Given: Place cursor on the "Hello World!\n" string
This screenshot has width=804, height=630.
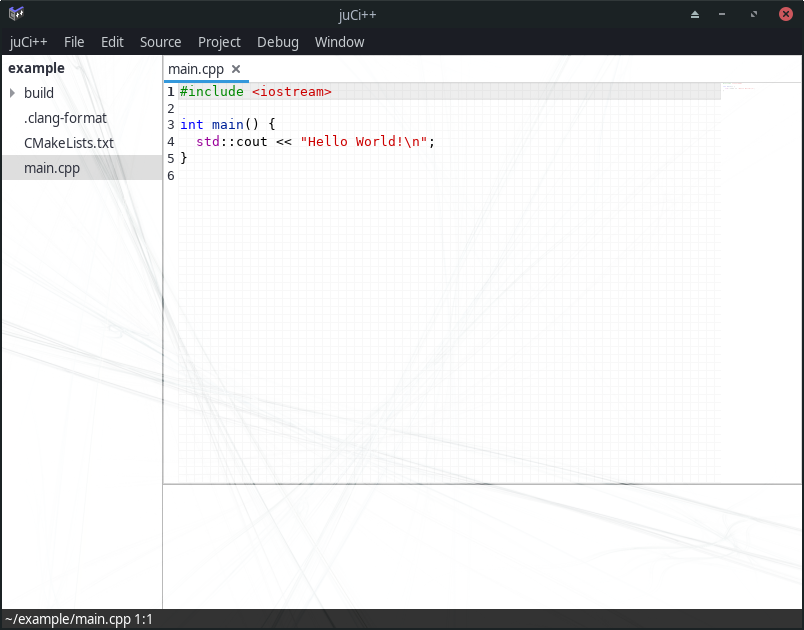Looking at the screenshot, I should pos(364,141).
